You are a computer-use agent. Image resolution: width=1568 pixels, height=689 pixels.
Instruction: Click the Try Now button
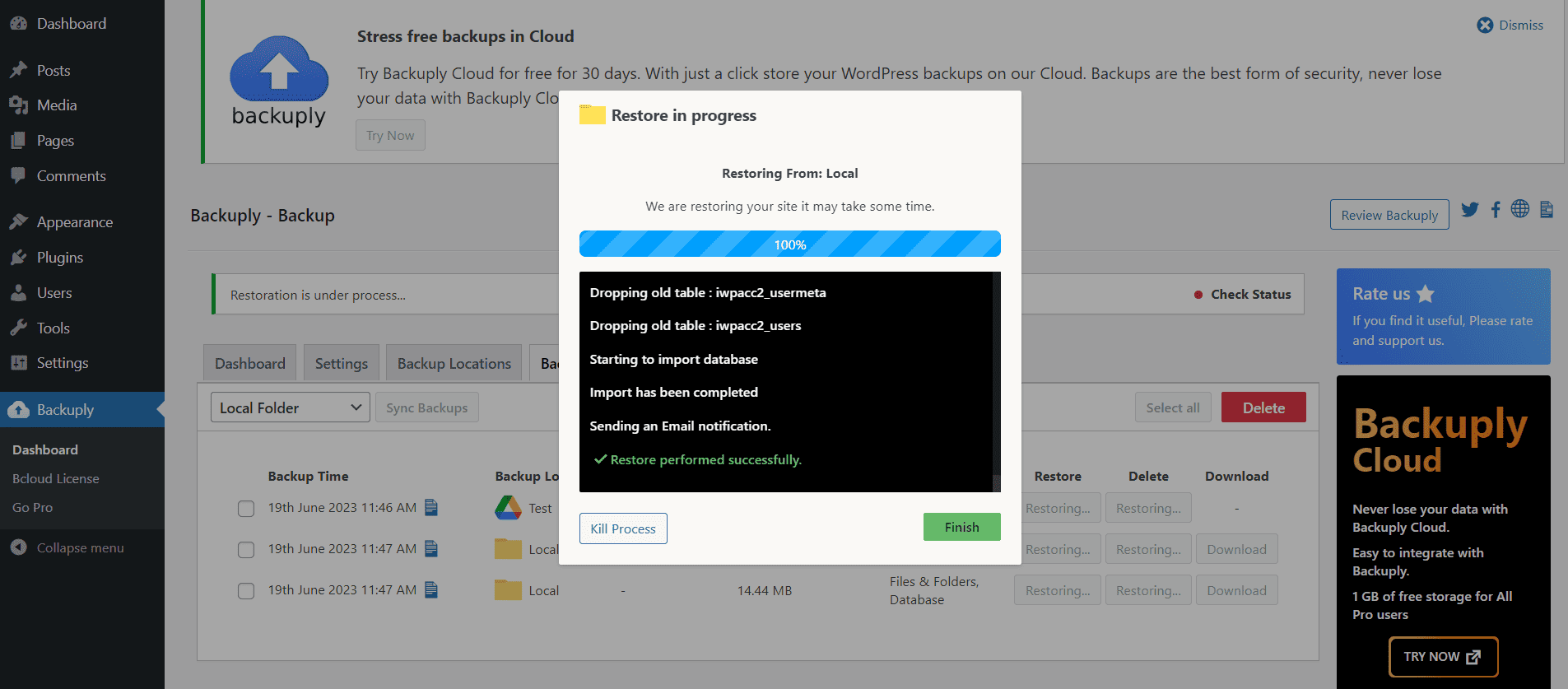pos(390,135)
